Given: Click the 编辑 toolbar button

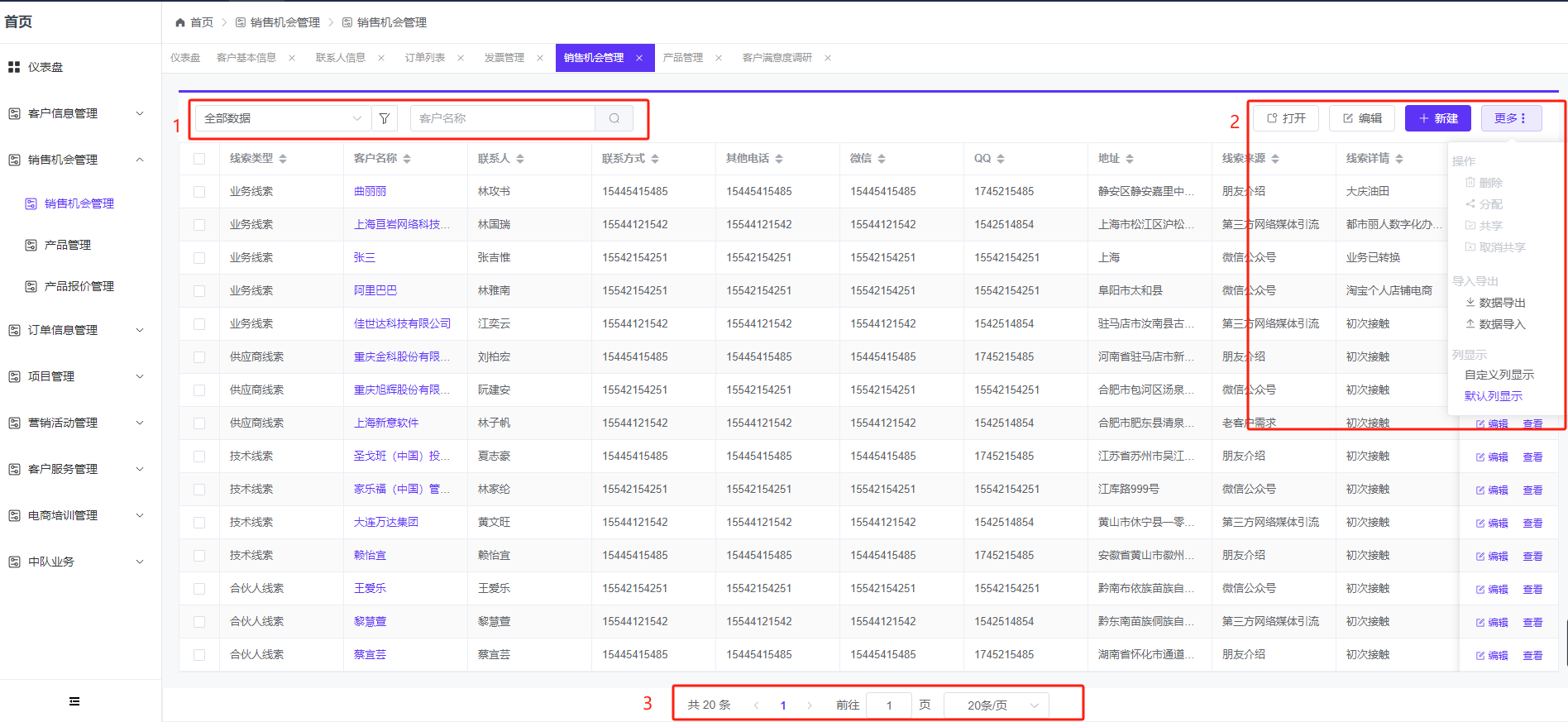Looking at the screenshot, I should (1362, 118).
